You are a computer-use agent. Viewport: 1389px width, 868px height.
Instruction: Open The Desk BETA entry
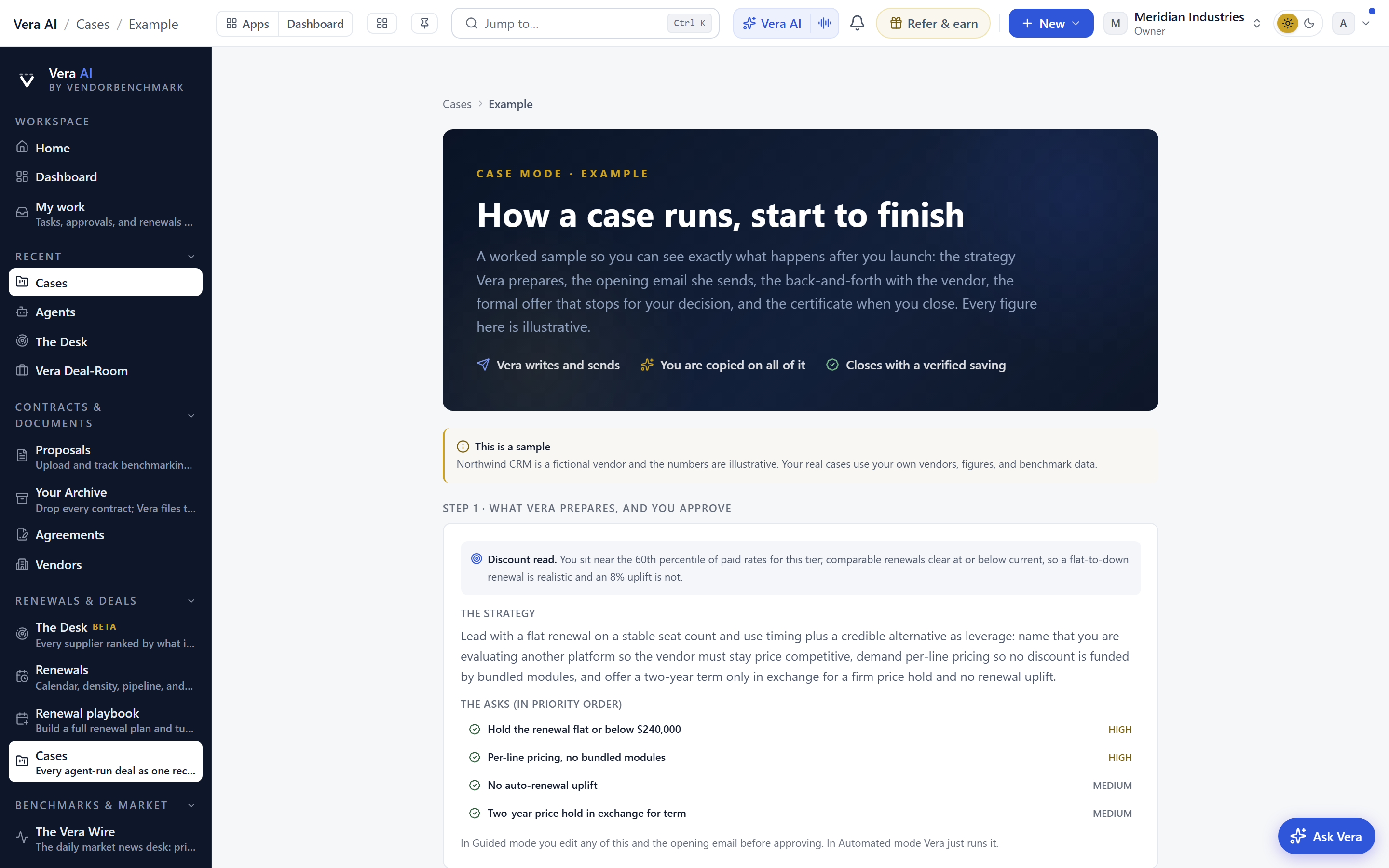tap(106, 634)
